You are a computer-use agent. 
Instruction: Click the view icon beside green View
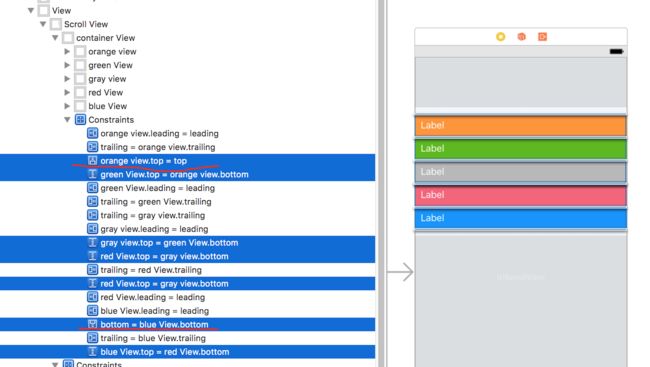click(x=80, y=65)
